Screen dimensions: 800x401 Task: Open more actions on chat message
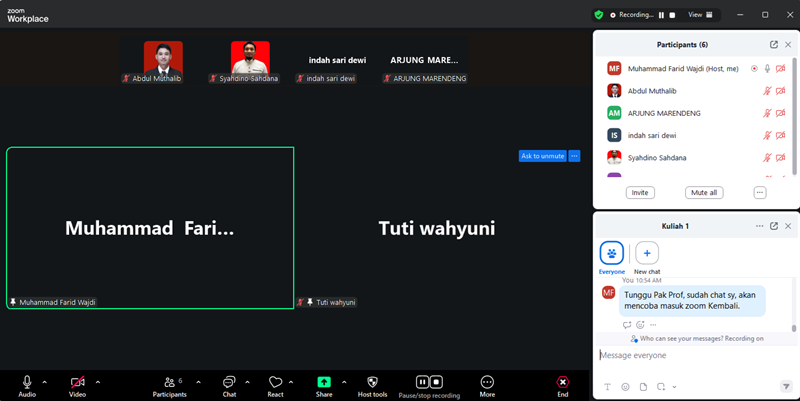pyautogui.click(x=653, y=324)
